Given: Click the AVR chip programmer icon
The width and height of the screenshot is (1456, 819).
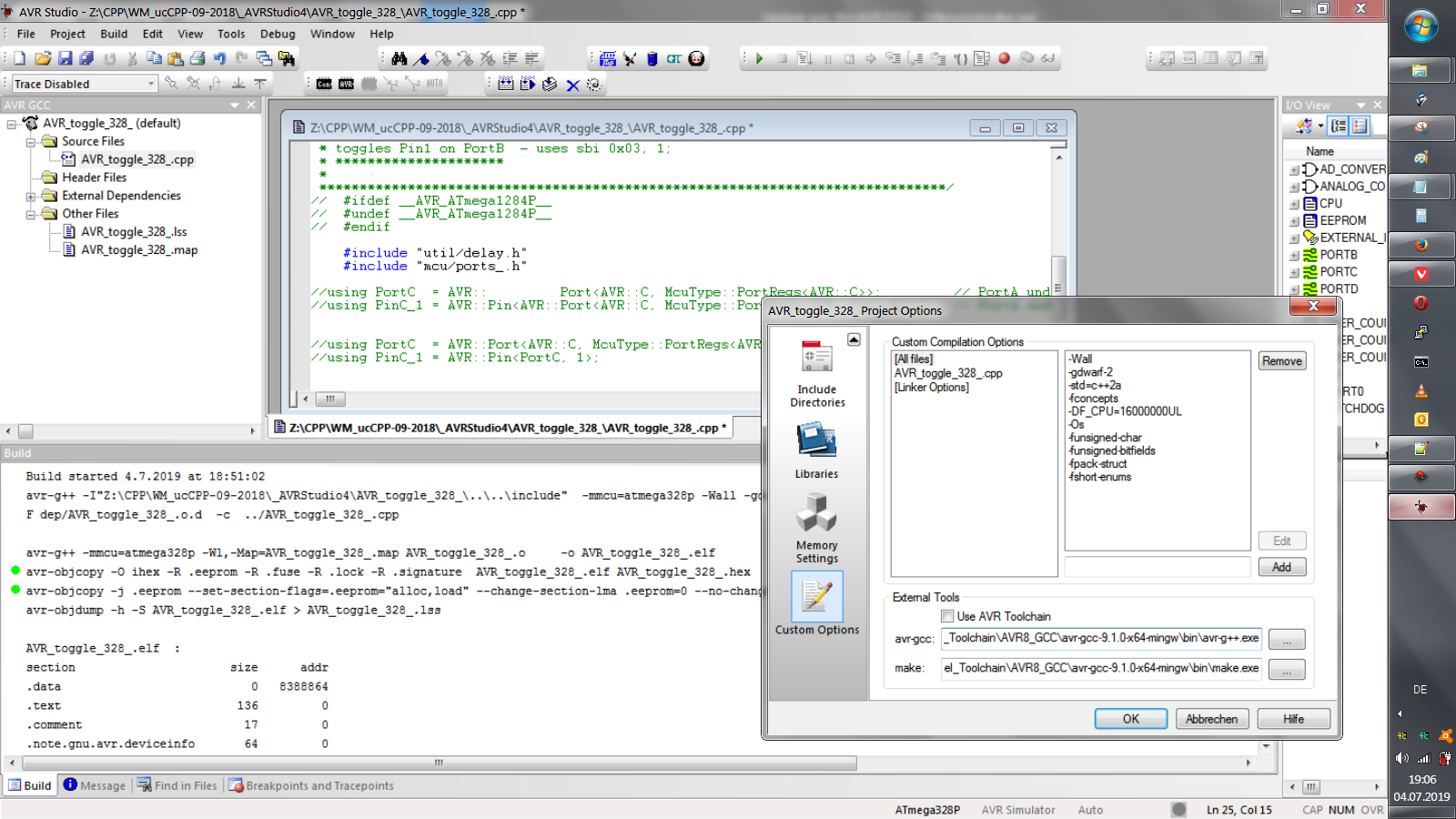Looking at the screenshot, I should (347, 84).
